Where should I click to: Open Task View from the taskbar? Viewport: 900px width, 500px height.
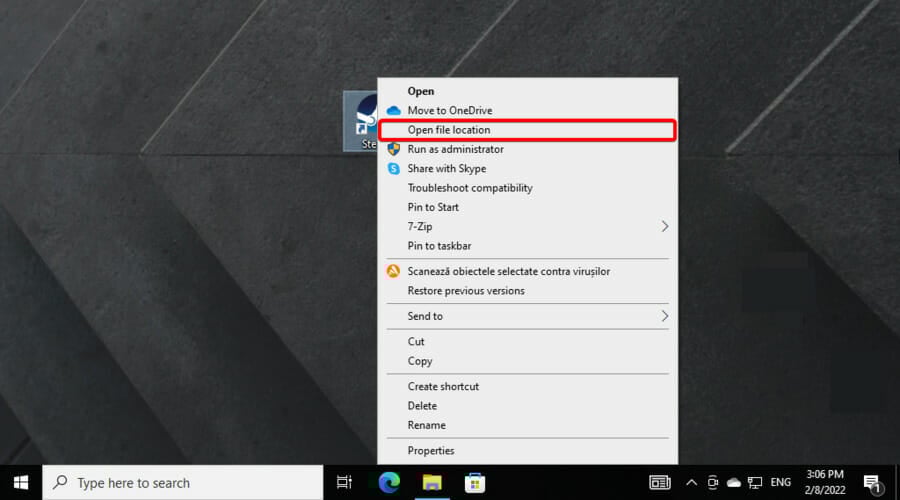point(344,482)
